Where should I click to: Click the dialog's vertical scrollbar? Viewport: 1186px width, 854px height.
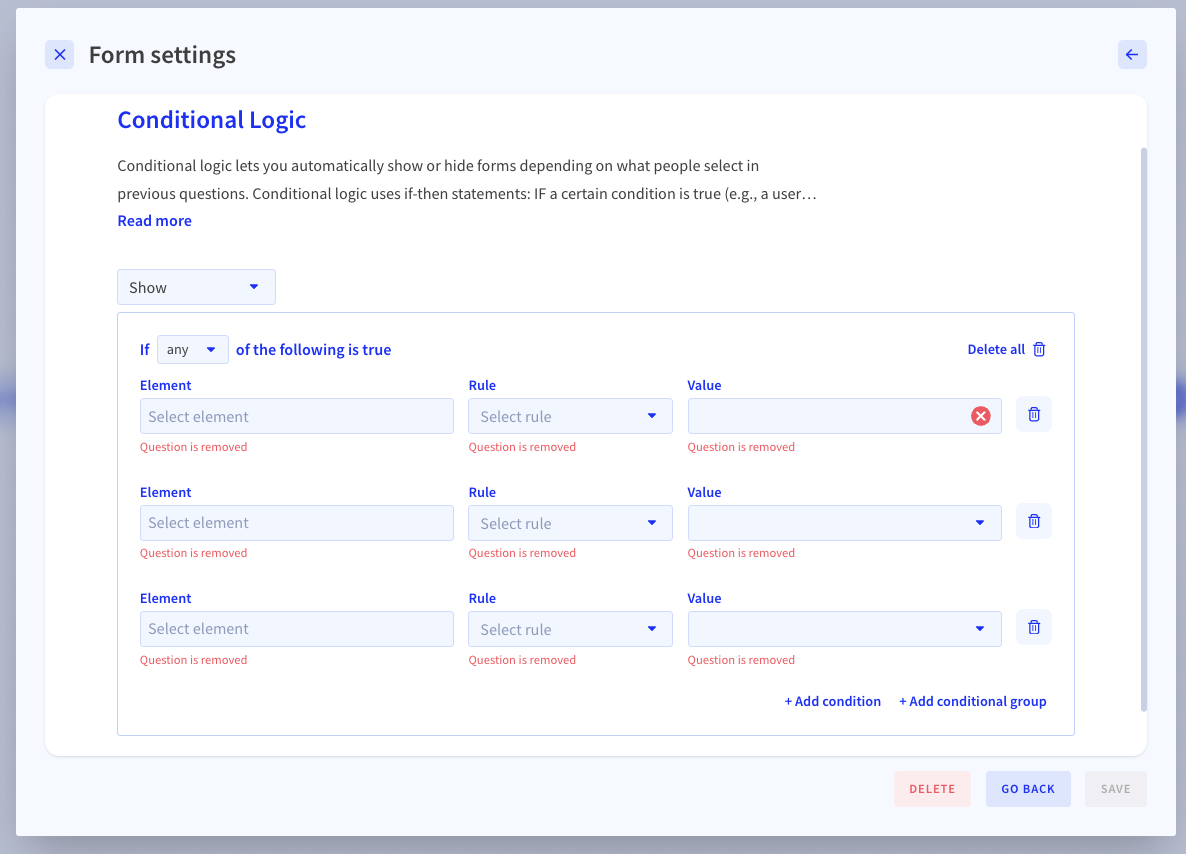coord(1144,430)
